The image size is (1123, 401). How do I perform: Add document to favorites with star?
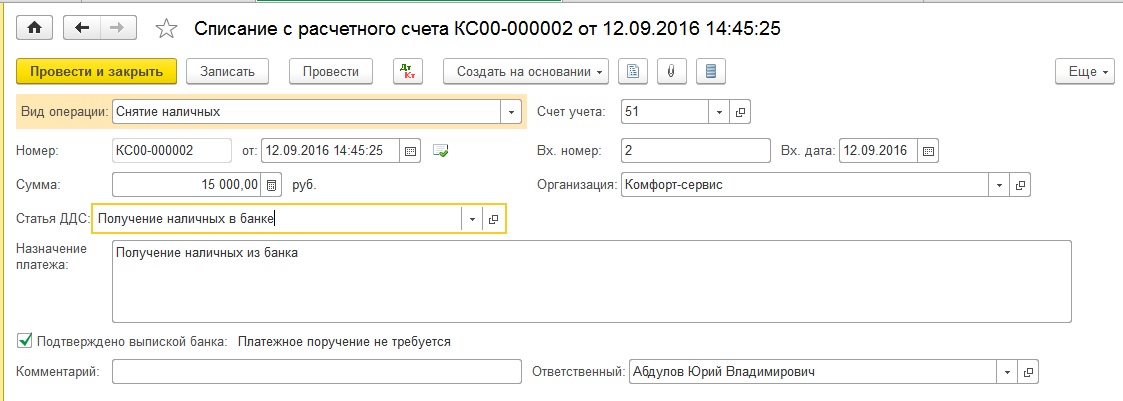(168, 29)
